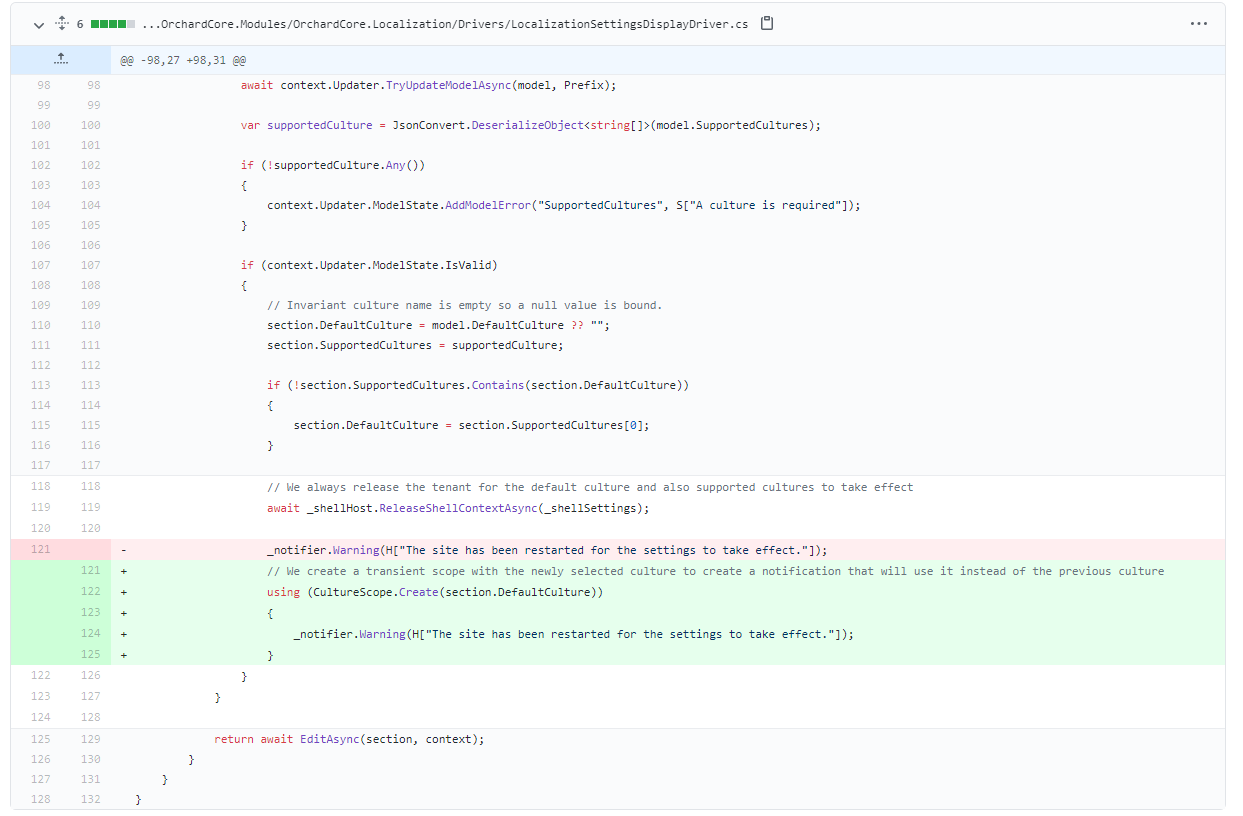Click the AddModelError "SupportedCultures" line

click(x=563, y=205)
